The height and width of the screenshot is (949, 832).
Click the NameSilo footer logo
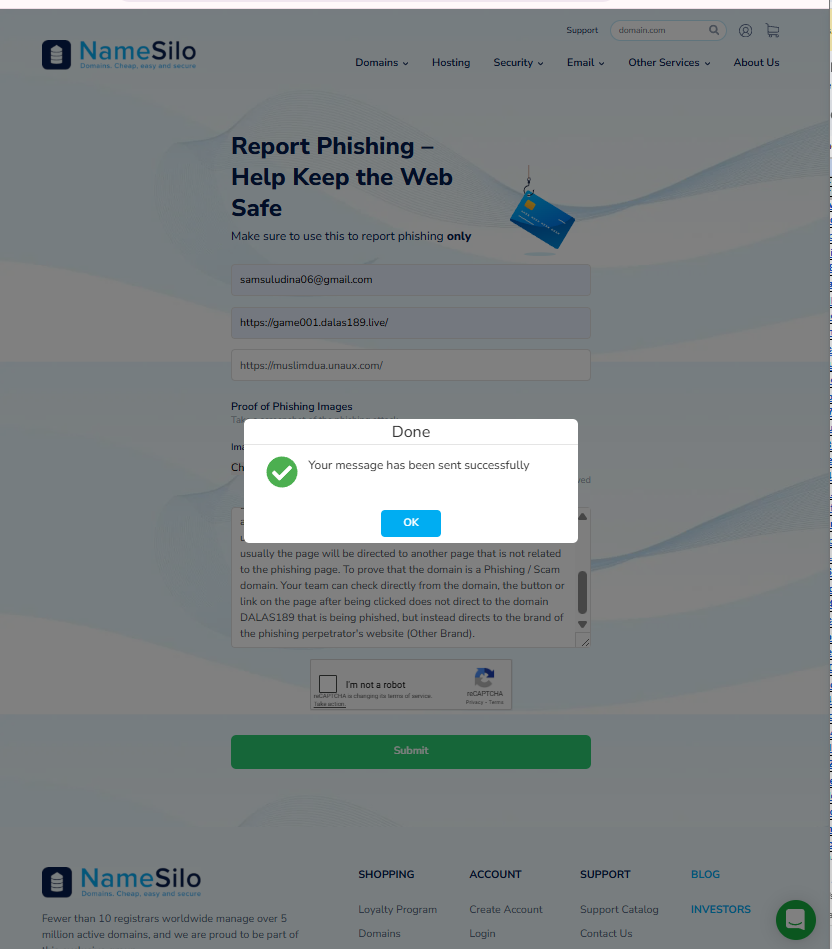(121, 882)
